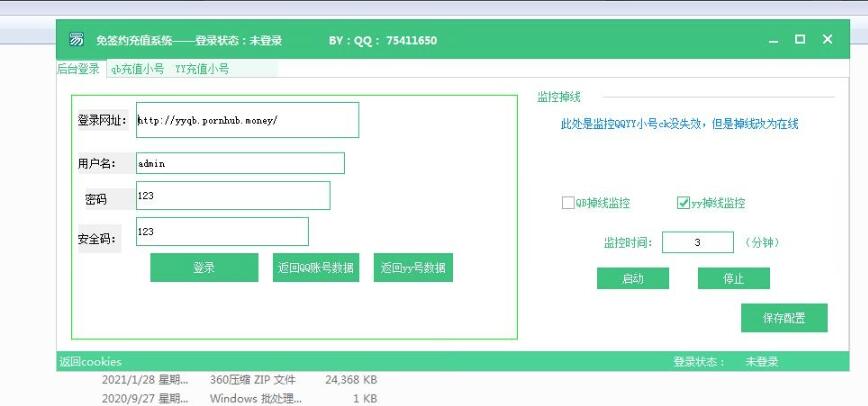This screenshot has height=406, width=868.
Task: Click the app logo icon in title bar
Action: coord(76,40)
